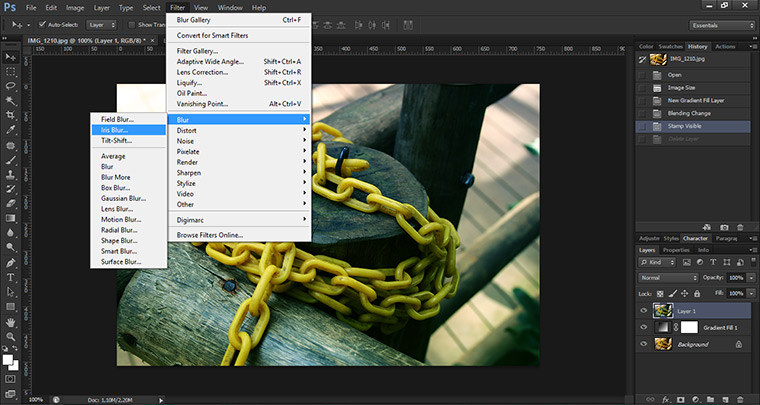Open the Normal blend mode dropdown
The image size is (760, 405).
click(667, 277)
